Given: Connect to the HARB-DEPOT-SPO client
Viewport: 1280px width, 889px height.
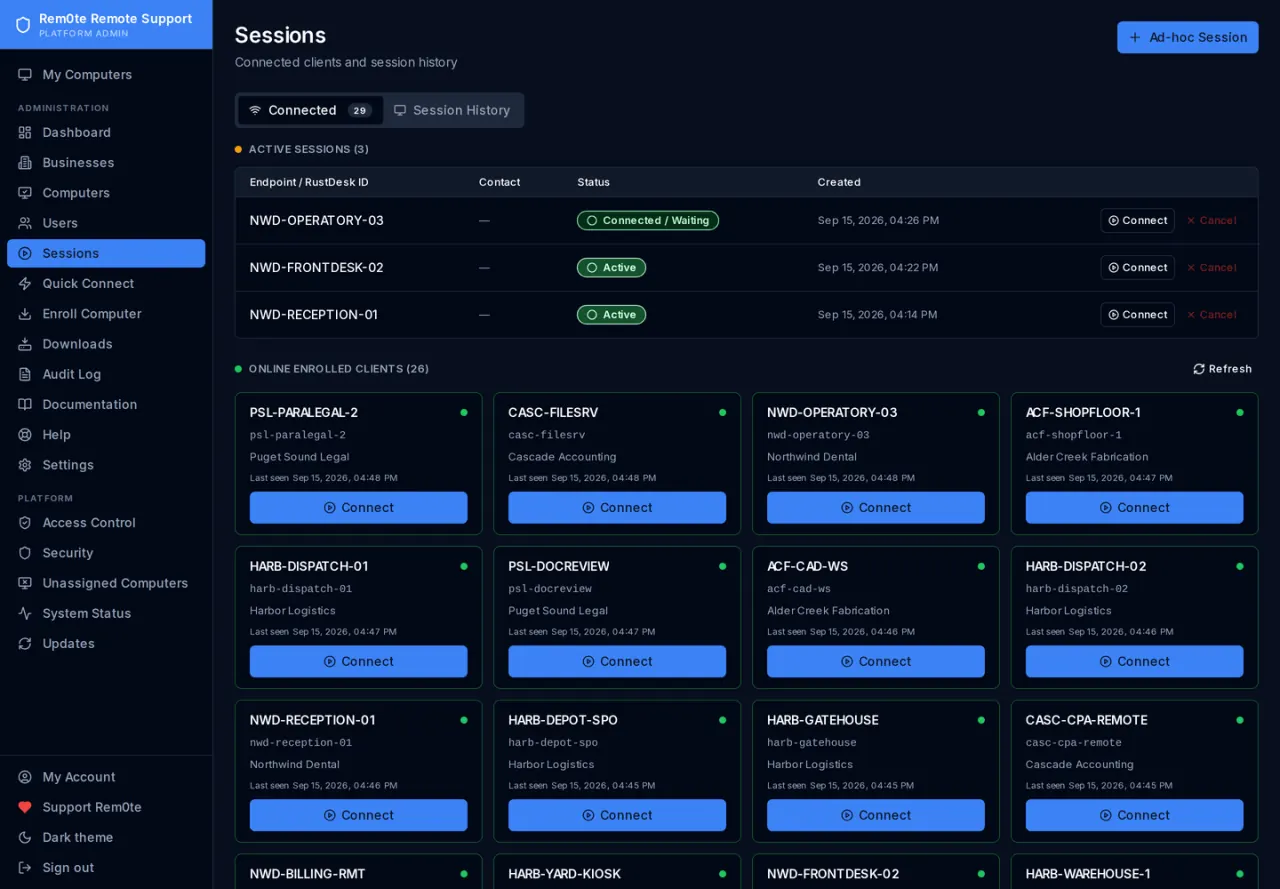Looking at the screenshot, I should 617,815.
